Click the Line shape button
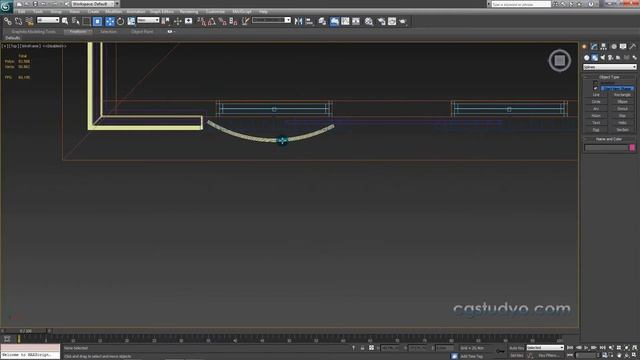 point(596,95)
